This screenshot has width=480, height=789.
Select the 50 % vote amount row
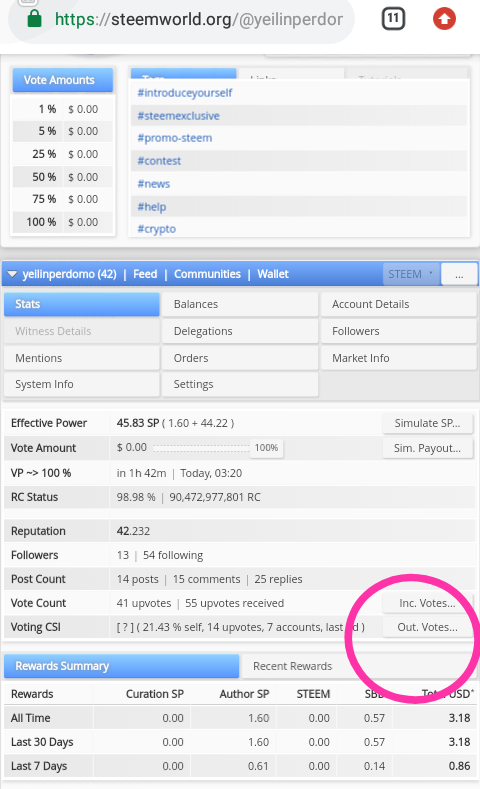pyautogui.click(x=63, y=177)
